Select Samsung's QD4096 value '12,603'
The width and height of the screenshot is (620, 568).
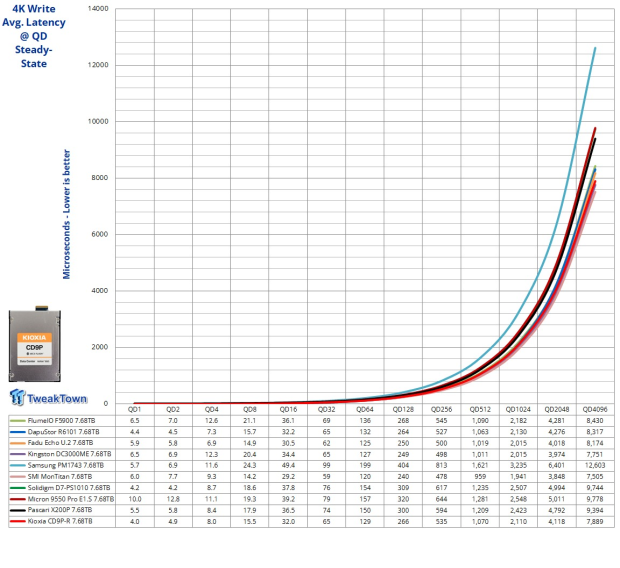tap(595, 466)
